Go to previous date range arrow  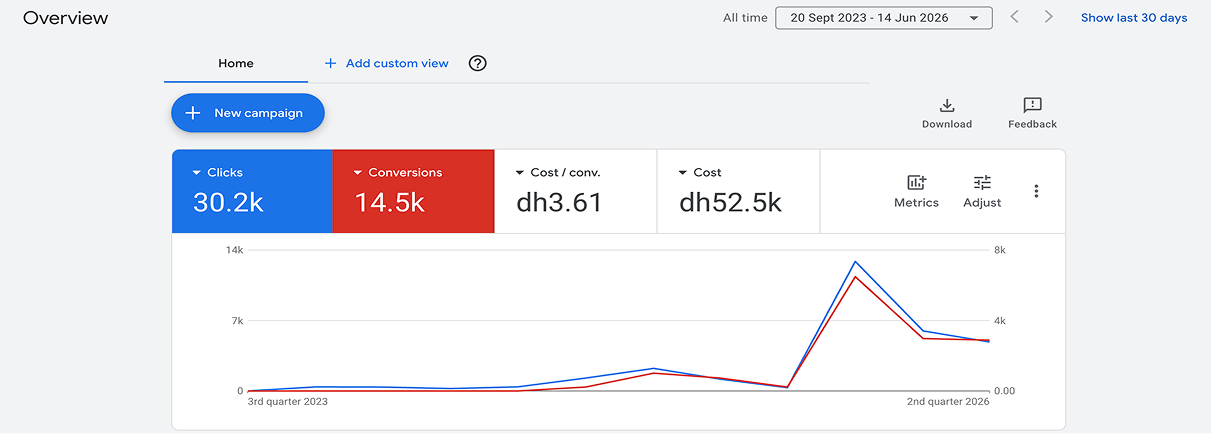[1015, 17]
